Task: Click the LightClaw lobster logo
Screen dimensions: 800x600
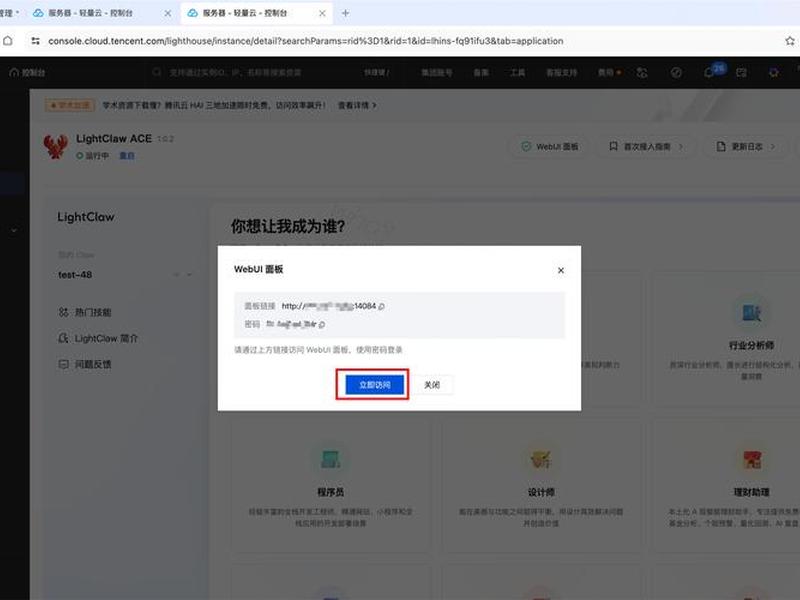Action: pos(56,146)
